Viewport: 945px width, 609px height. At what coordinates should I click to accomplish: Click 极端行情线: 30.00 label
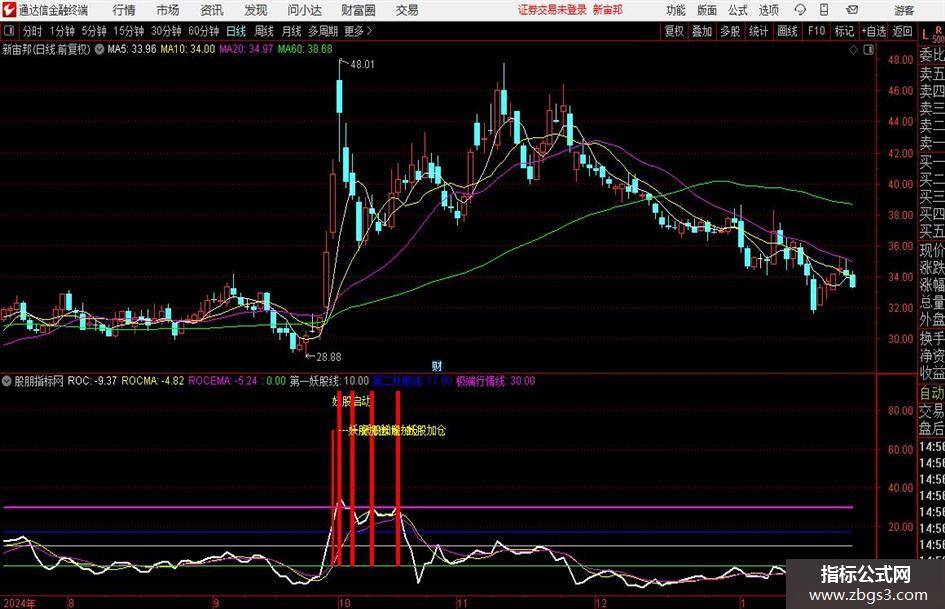click(x=495, y=381)
